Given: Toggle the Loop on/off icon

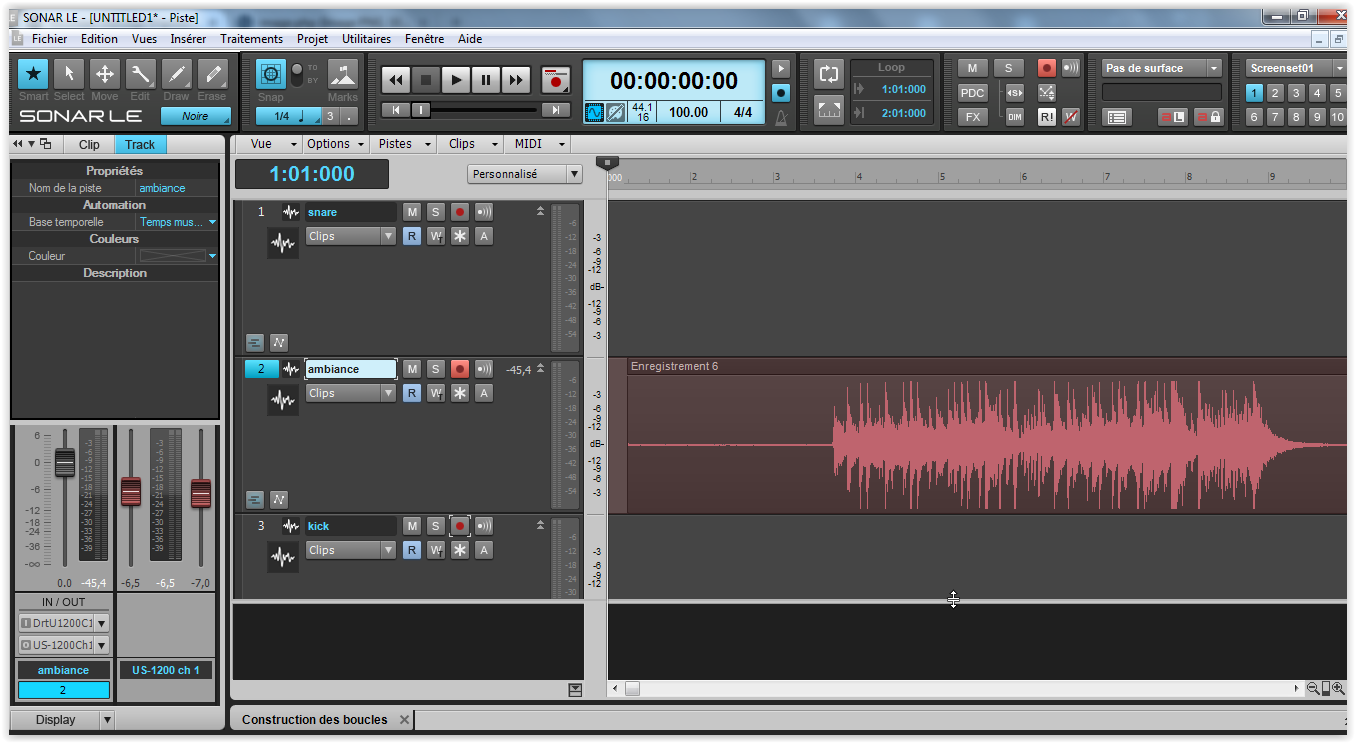Looking at the screenshot, I should (x=828, y=74).
